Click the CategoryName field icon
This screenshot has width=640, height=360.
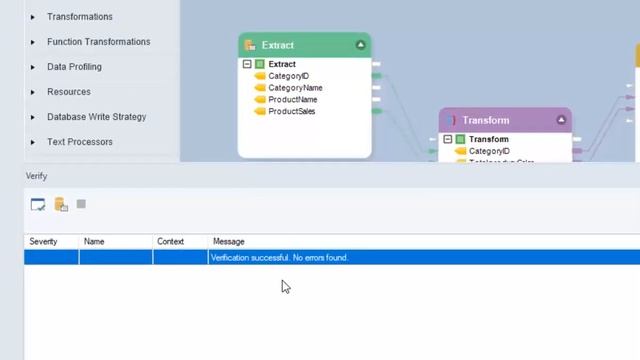(x=260, y=88)
